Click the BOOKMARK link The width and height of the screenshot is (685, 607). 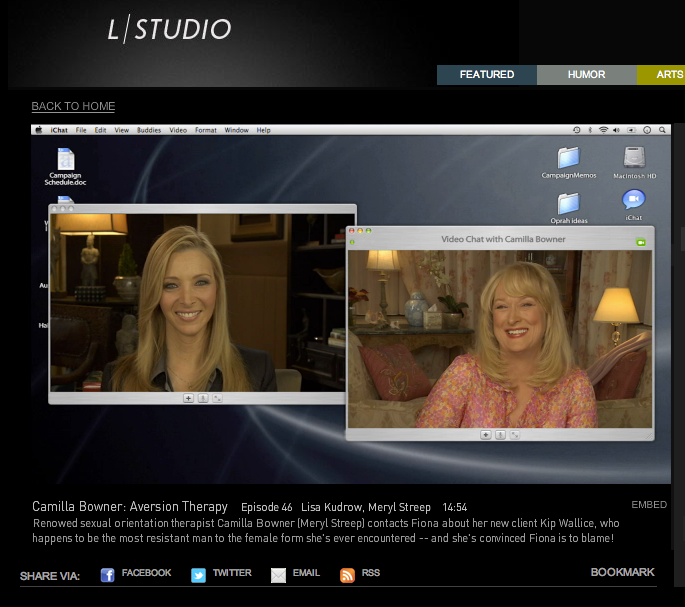pyautogui.click(x=622, y=572)
